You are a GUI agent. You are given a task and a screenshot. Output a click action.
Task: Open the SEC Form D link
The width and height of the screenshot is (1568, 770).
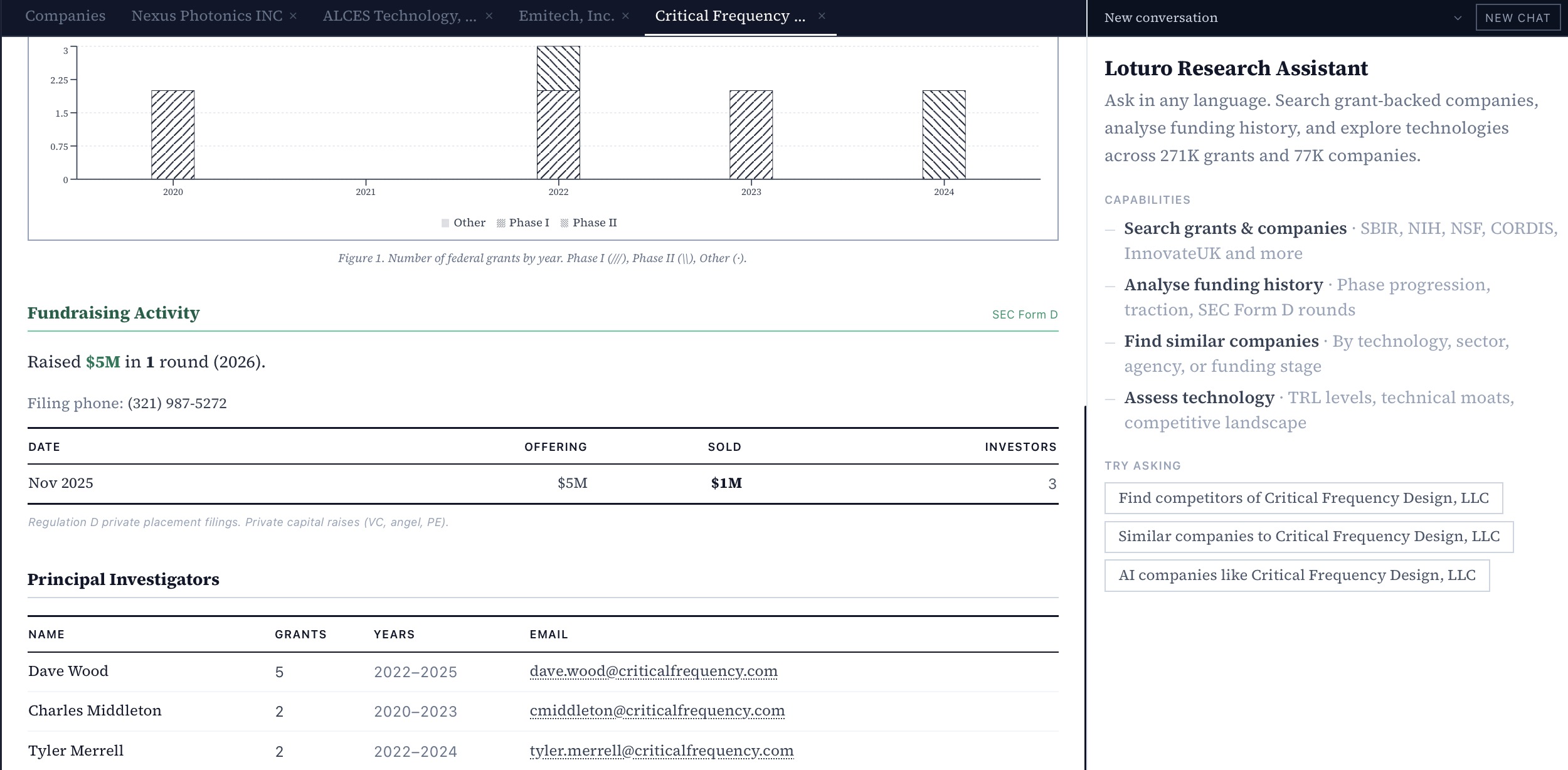click(x=1025, y=315)
